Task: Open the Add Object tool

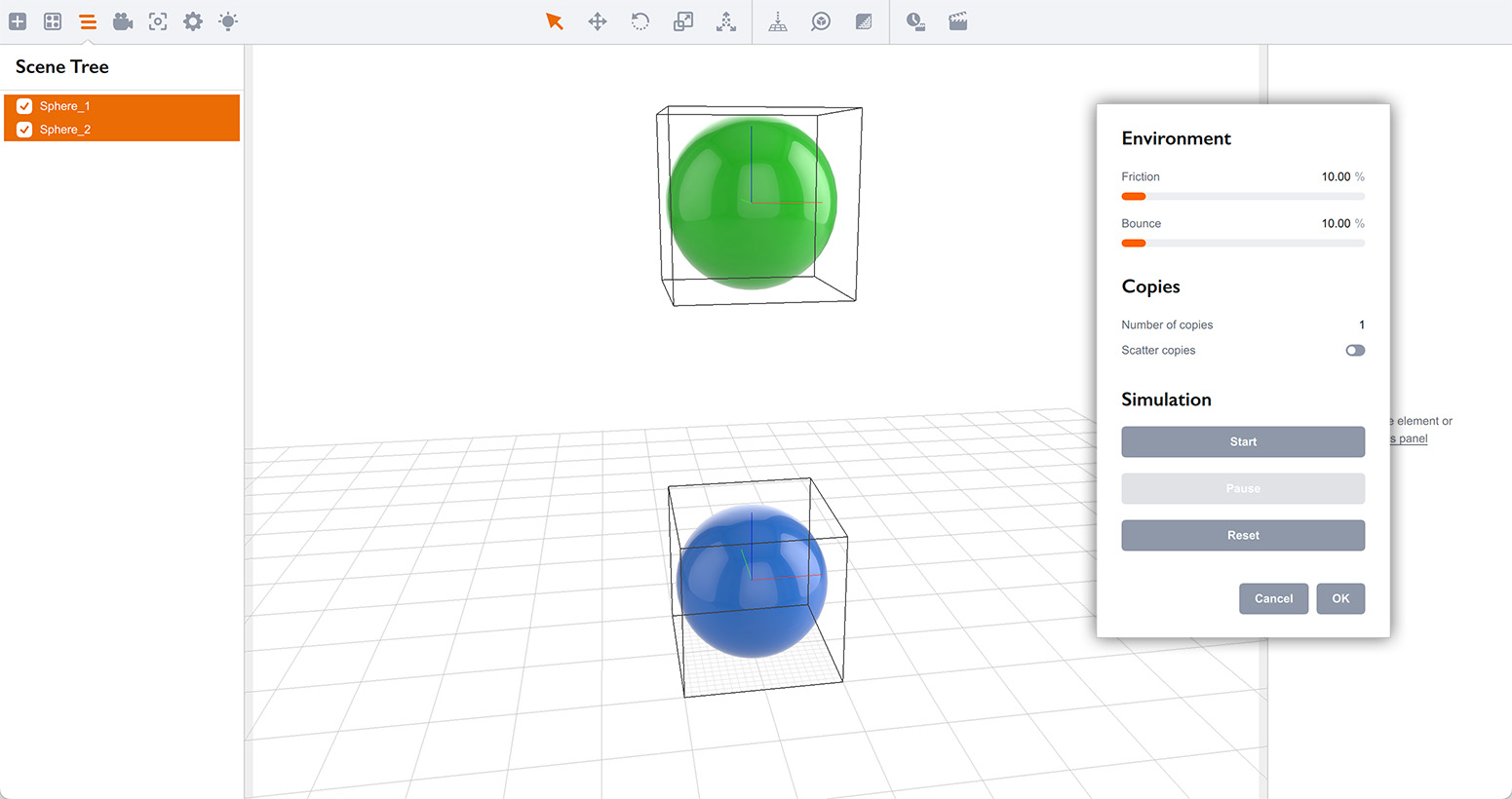Action: coord(18,20)
